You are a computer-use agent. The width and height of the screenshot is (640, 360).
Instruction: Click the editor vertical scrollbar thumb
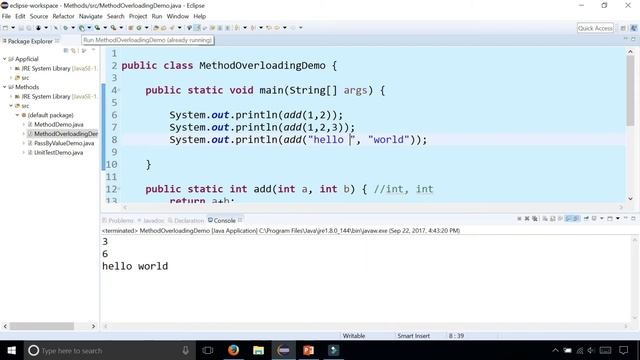point(630,90)
